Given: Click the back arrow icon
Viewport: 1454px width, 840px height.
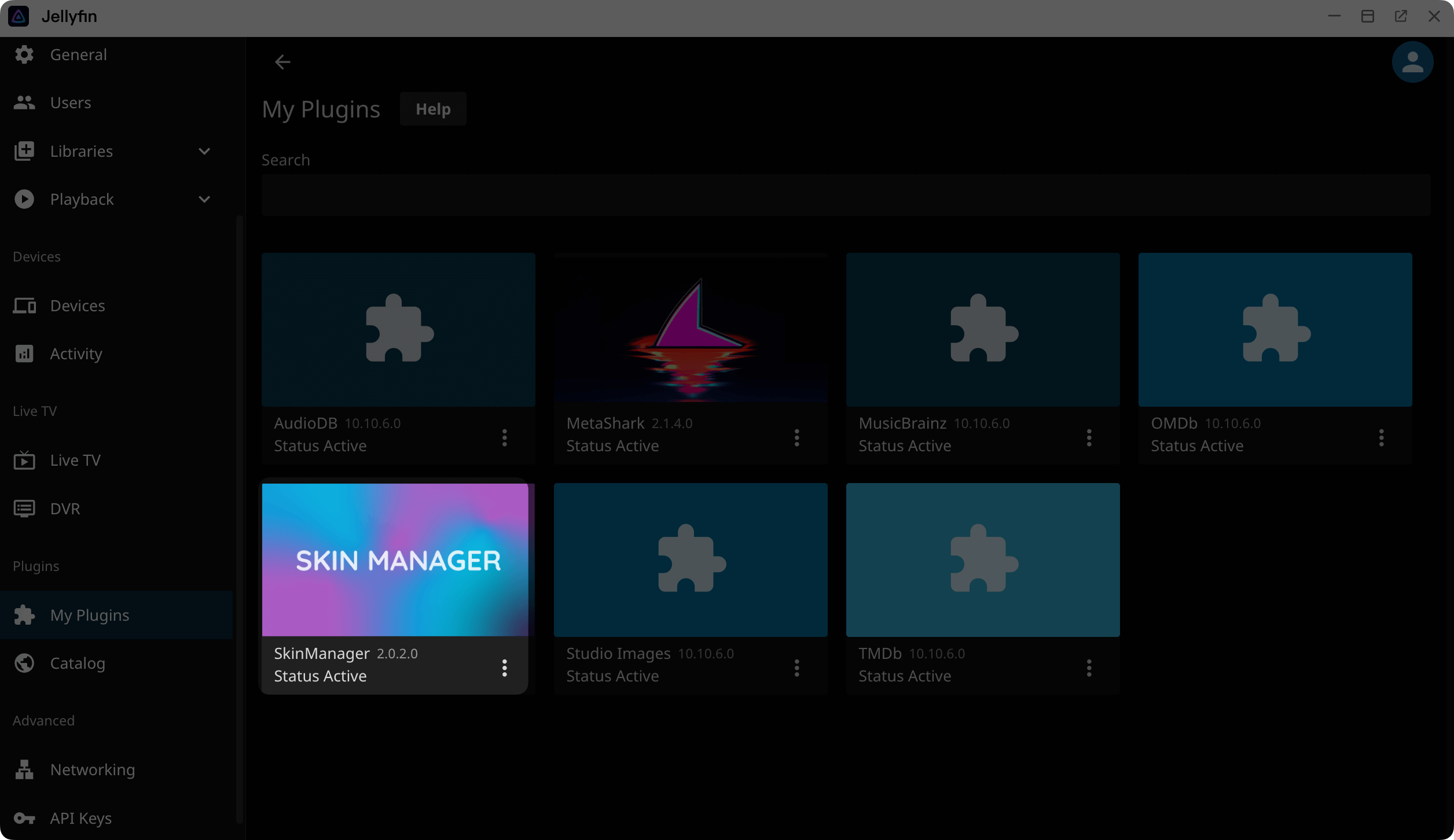Looking at the screenshot, I should point(282,62).
